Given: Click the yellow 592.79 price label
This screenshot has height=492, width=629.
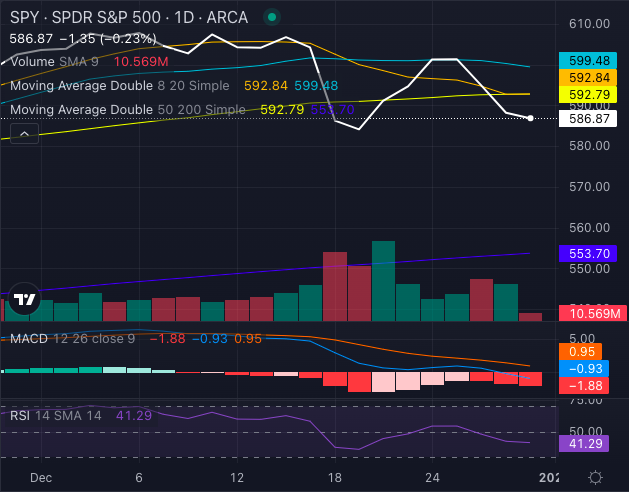Looking at the screenshot, I should (592, 96).
